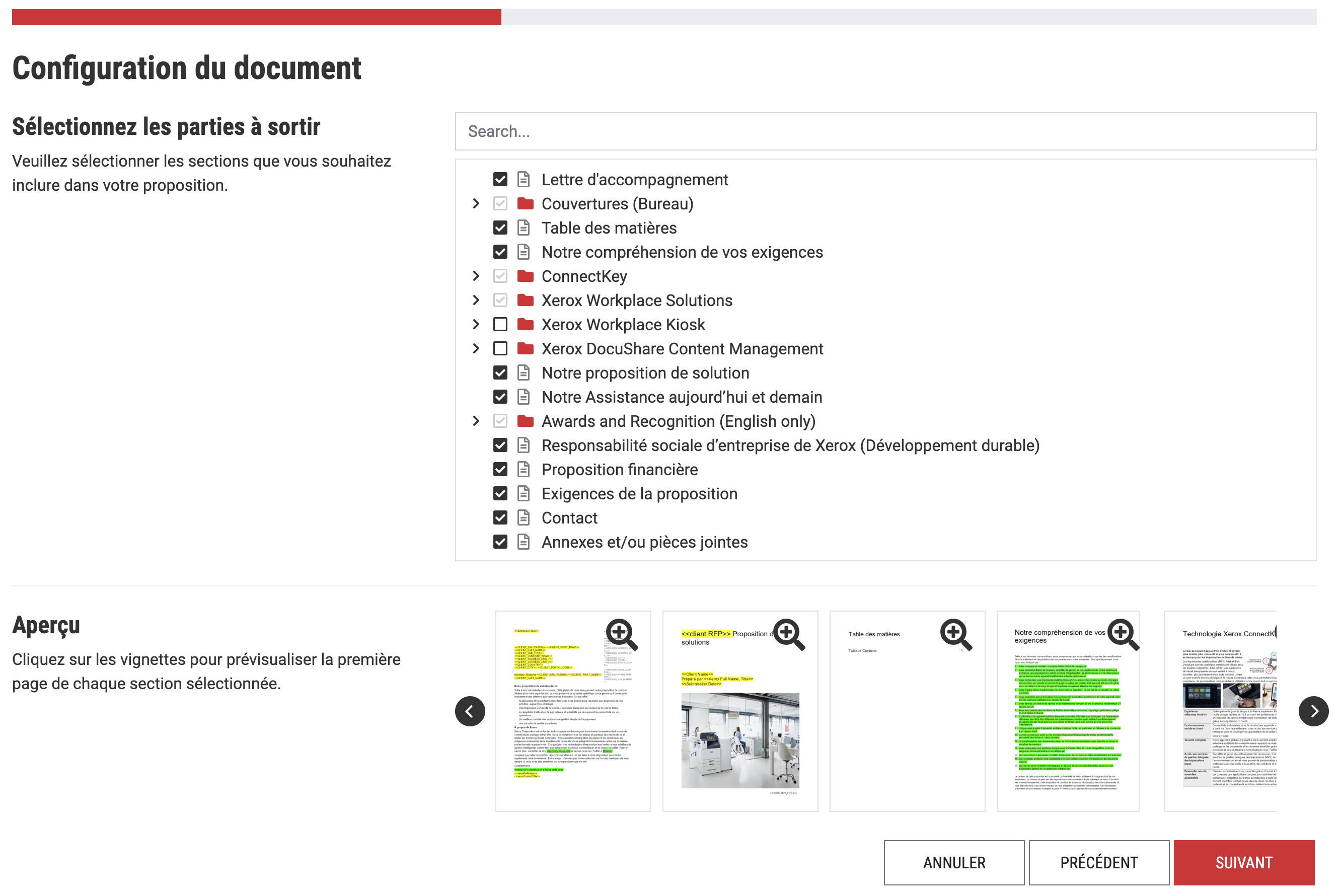1341x896 pixels.
Task: Zoom the Proposition de solutions cover thumbnail
Action: pyautogui.click(x=789, y=634)
